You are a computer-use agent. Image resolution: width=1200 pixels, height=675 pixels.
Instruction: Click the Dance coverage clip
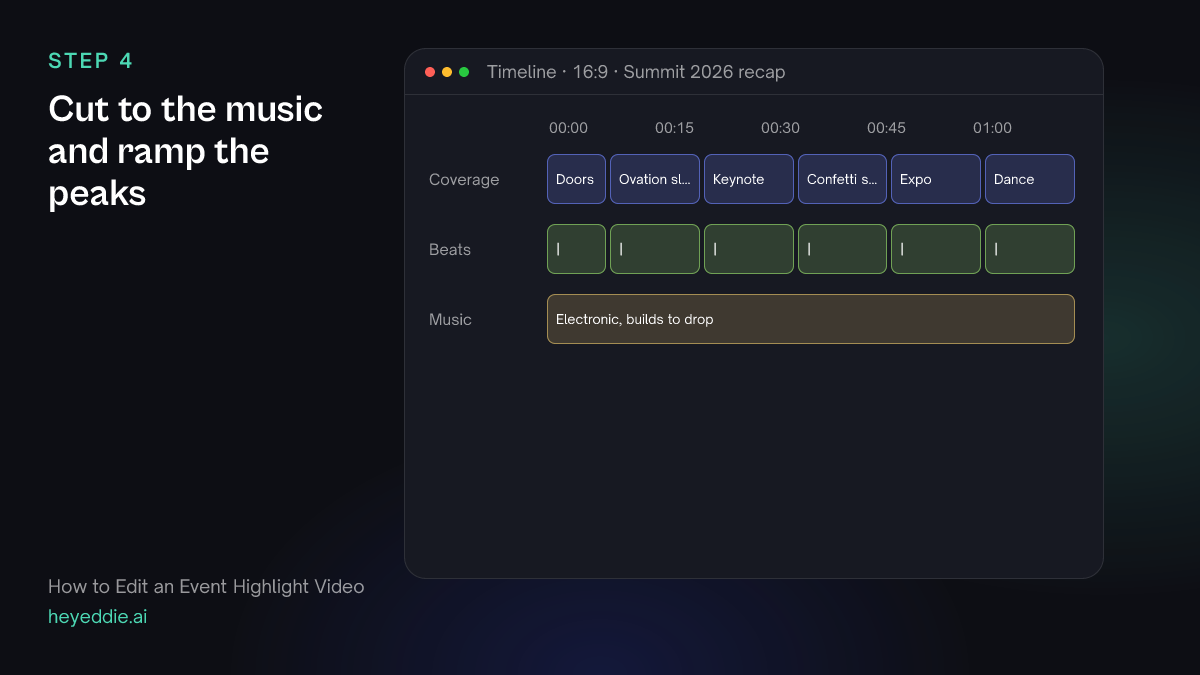(1030, 179)
